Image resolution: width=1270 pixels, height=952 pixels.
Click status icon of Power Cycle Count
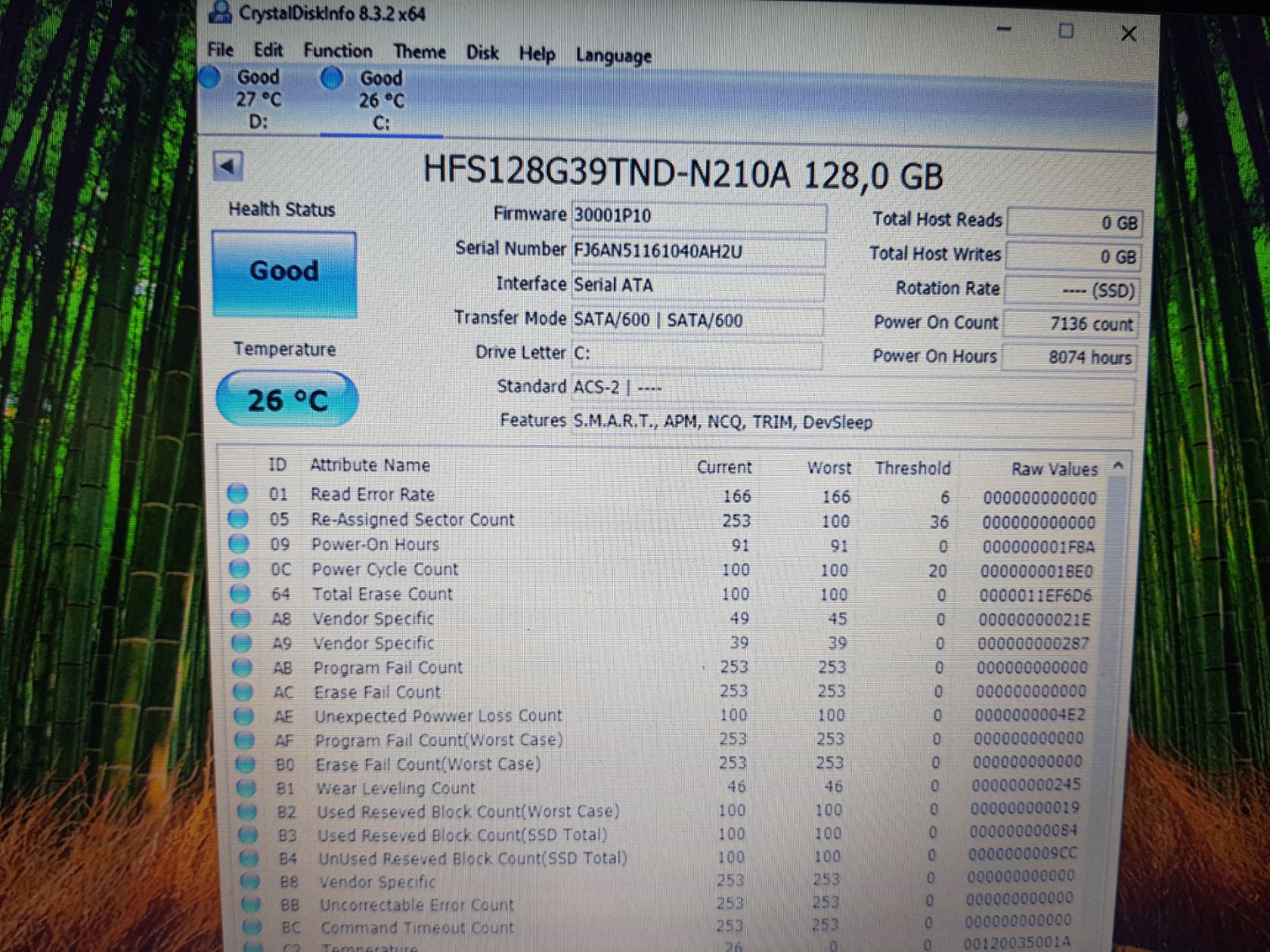coord(240,568)
